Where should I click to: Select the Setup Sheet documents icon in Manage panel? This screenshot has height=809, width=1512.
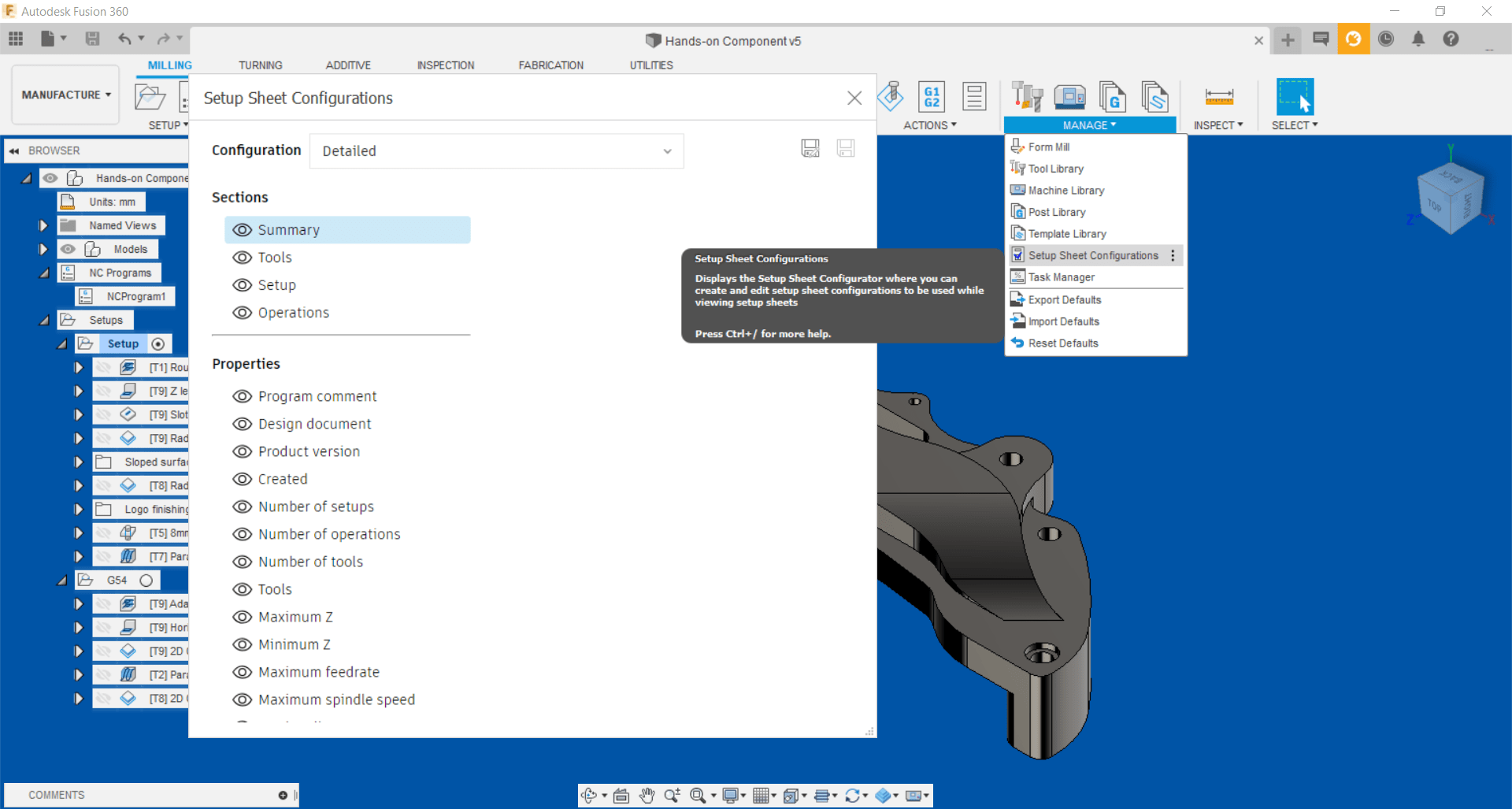[1155, 96]
